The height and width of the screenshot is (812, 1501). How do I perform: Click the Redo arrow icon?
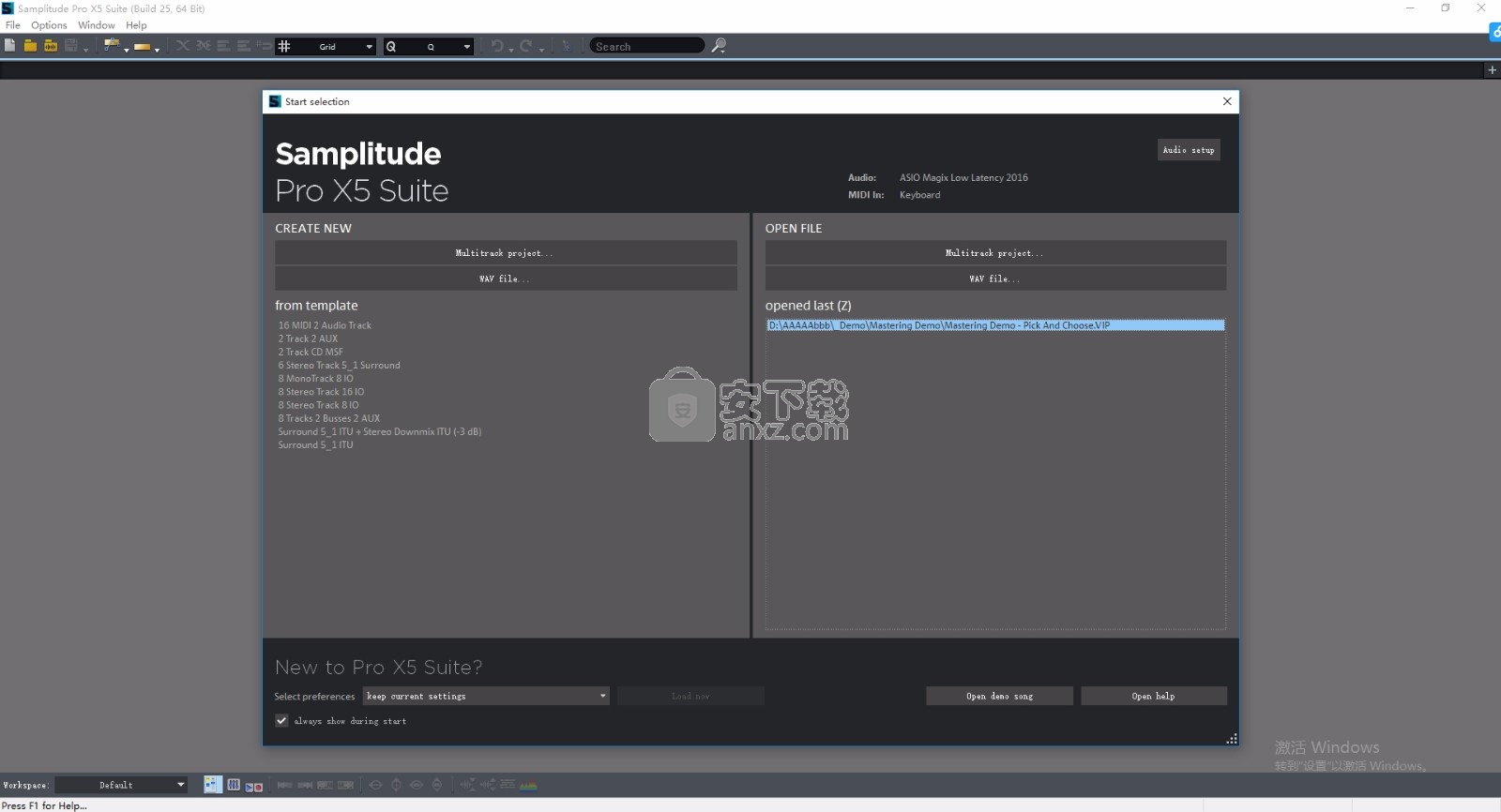click(526, 45)
